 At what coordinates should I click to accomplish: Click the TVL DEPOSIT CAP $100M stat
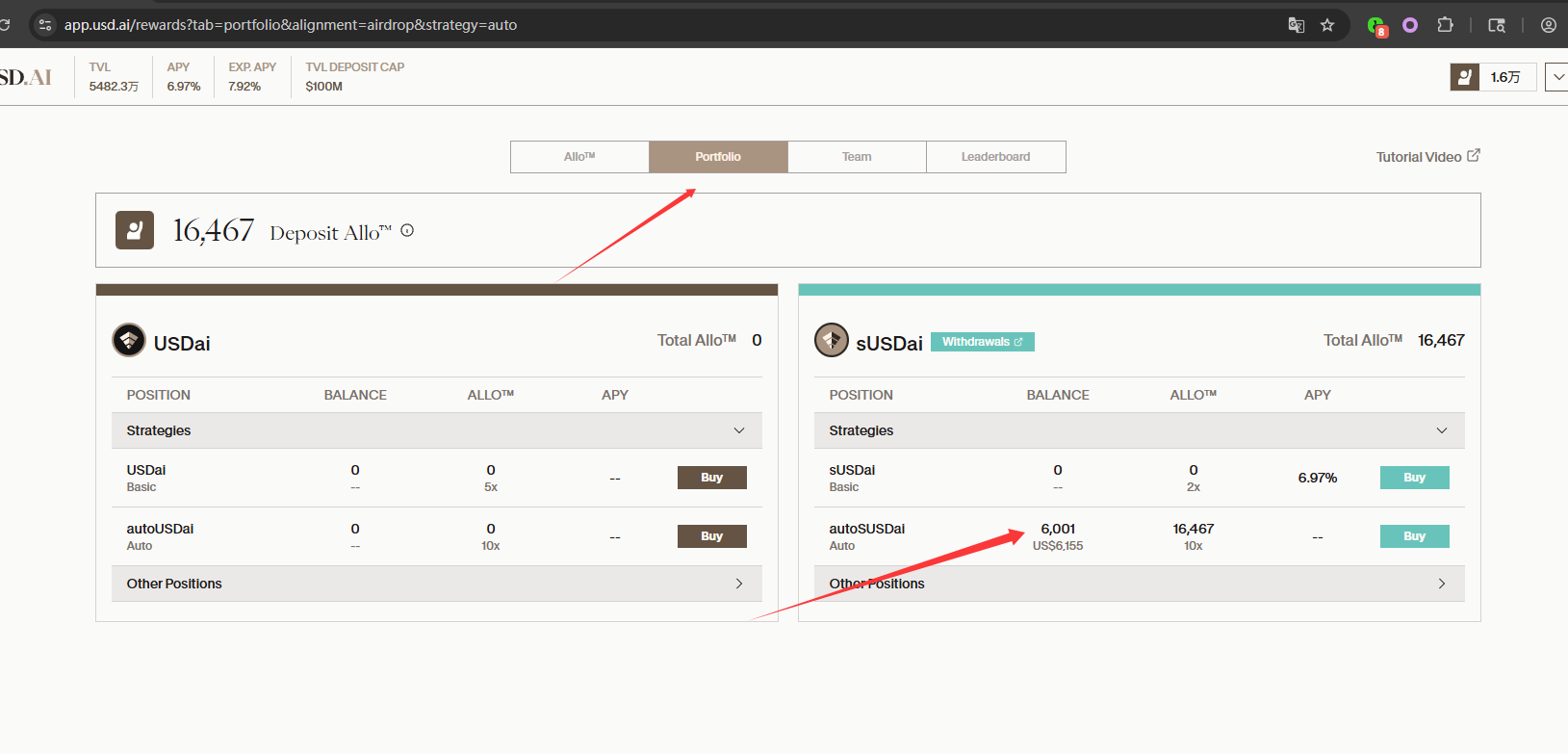354,77
